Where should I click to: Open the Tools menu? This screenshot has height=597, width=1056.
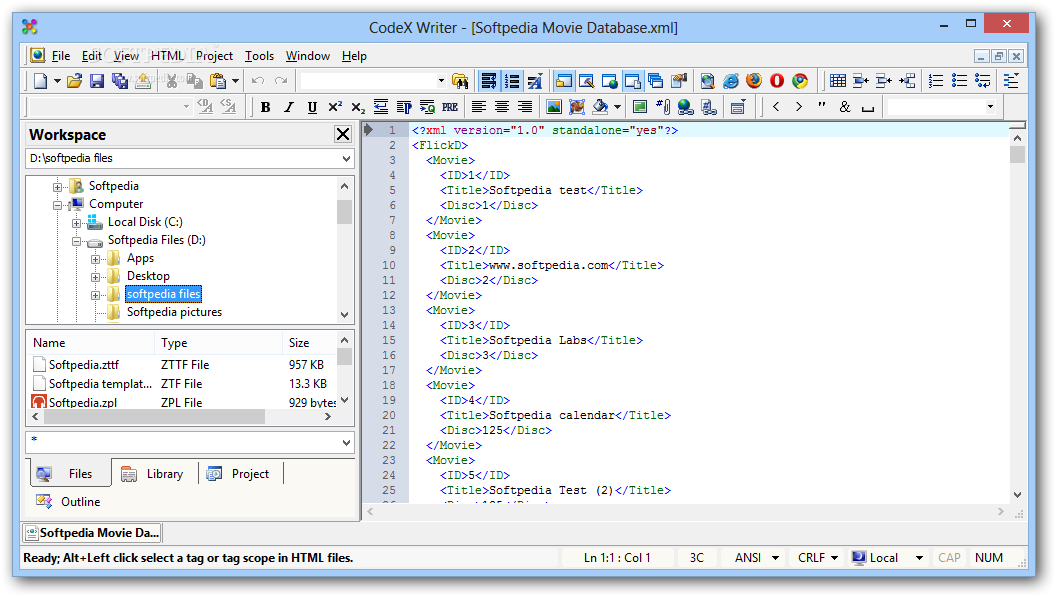[x=259, y=56]
